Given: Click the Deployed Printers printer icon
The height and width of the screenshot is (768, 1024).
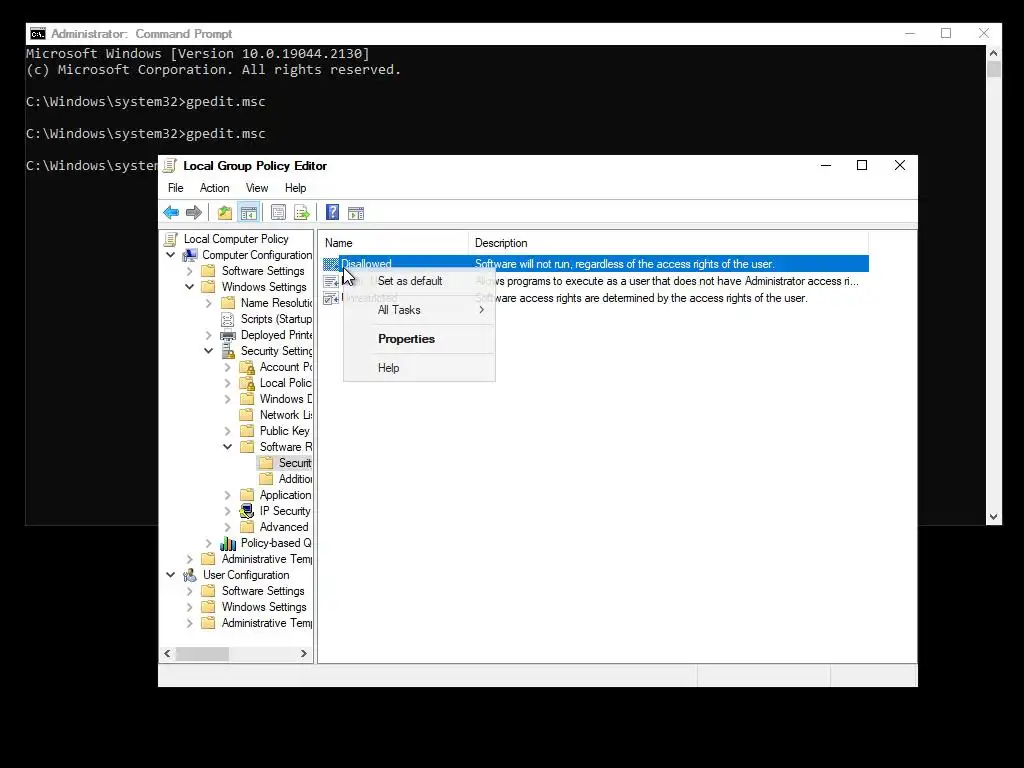Looking at the screenshot, I should [227, 335].
